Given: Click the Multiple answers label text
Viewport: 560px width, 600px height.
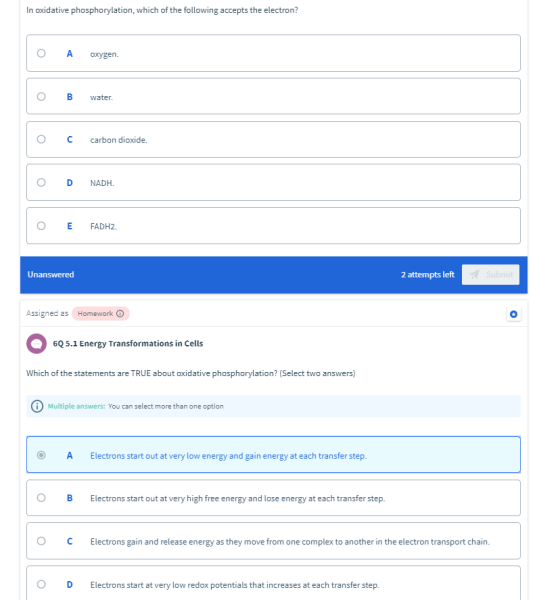Looking at the screenshot, I should coord(76,406).
